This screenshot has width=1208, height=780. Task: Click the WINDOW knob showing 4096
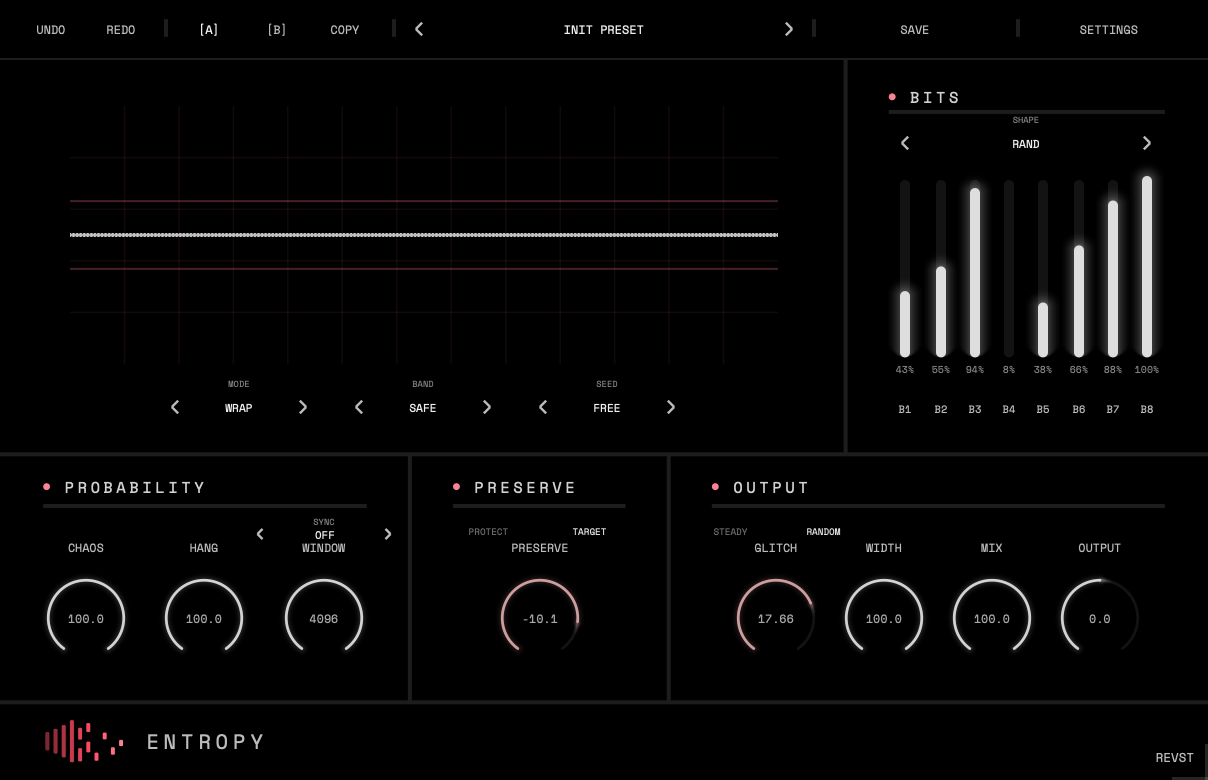(324, 618)
